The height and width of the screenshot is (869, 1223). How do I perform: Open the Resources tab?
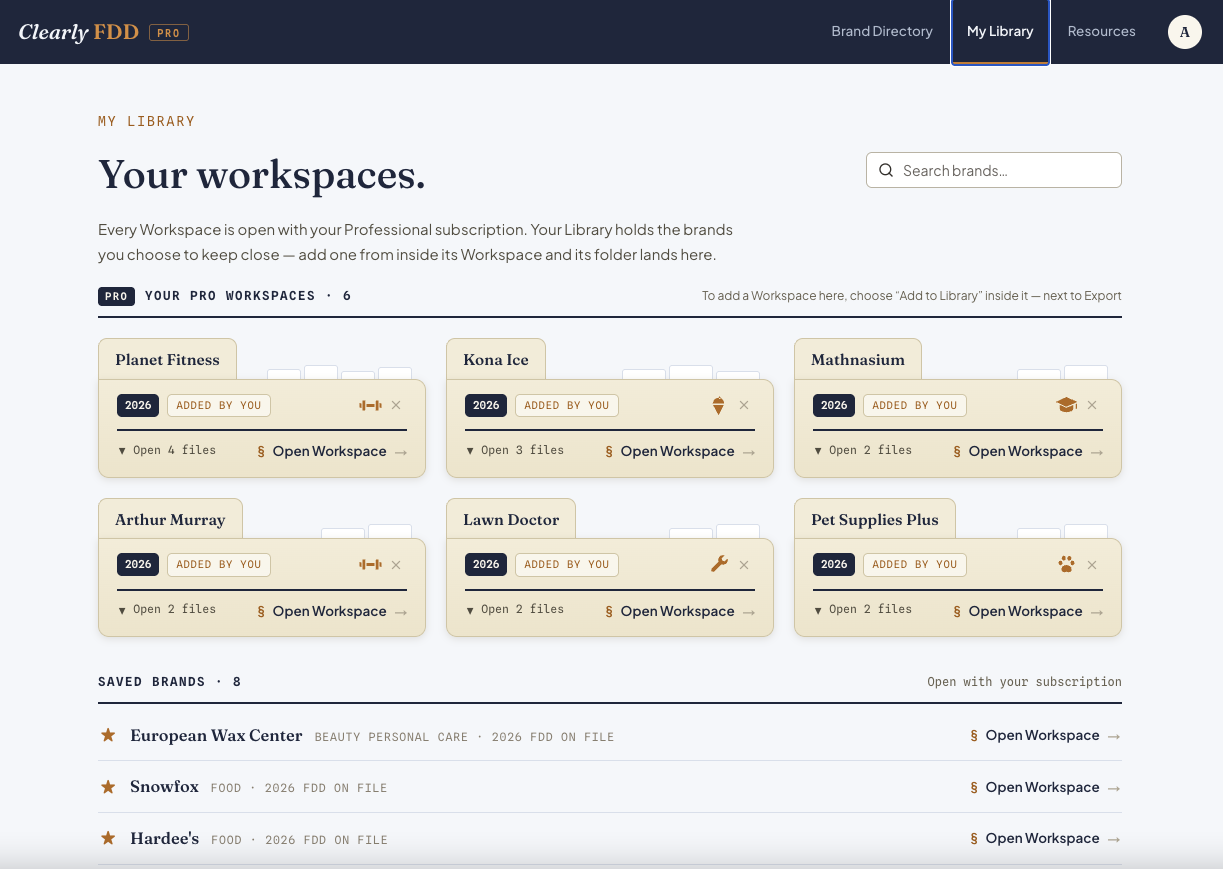(1101, 31)
